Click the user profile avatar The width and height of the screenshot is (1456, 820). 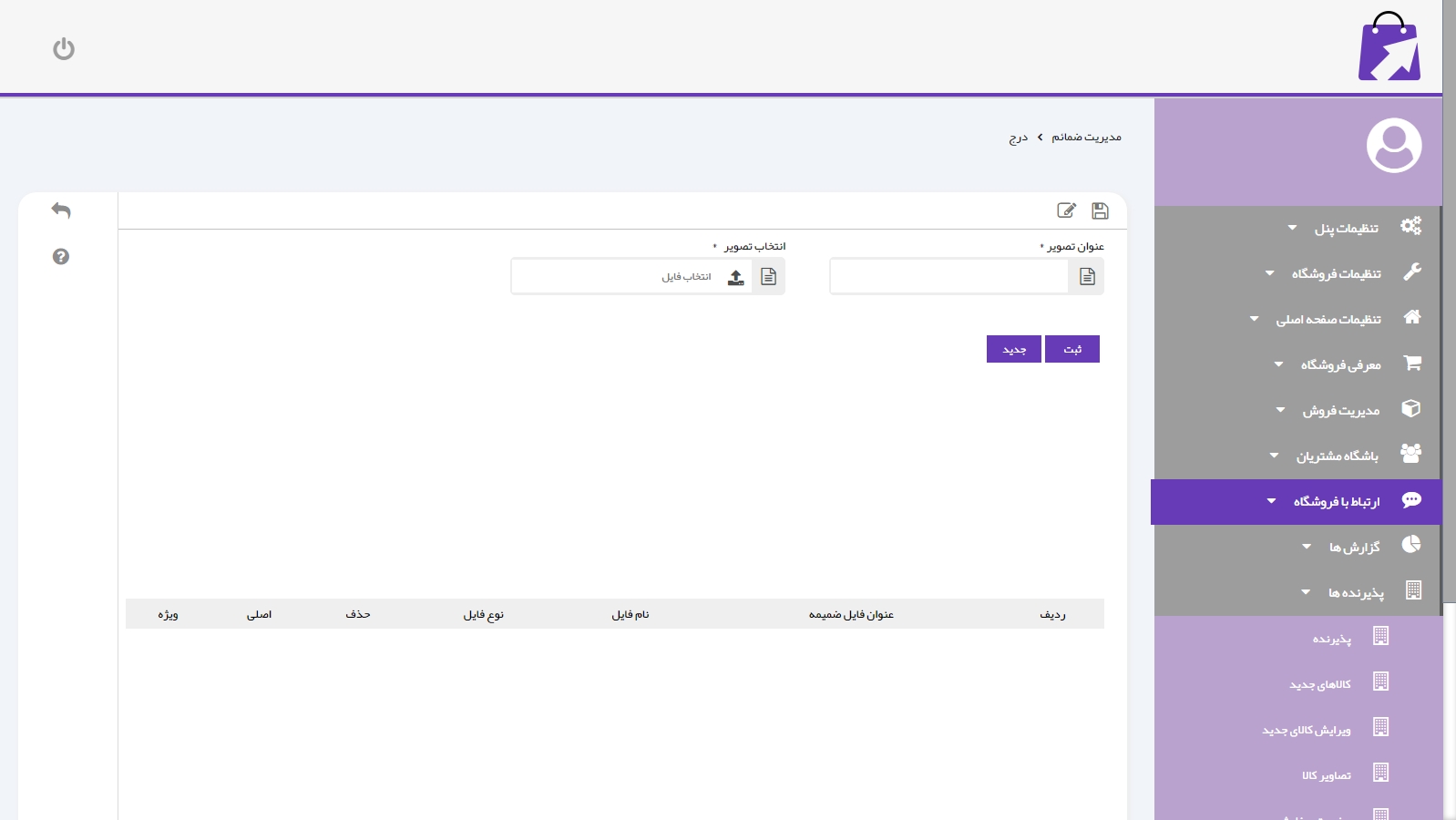pos(1393,145)
